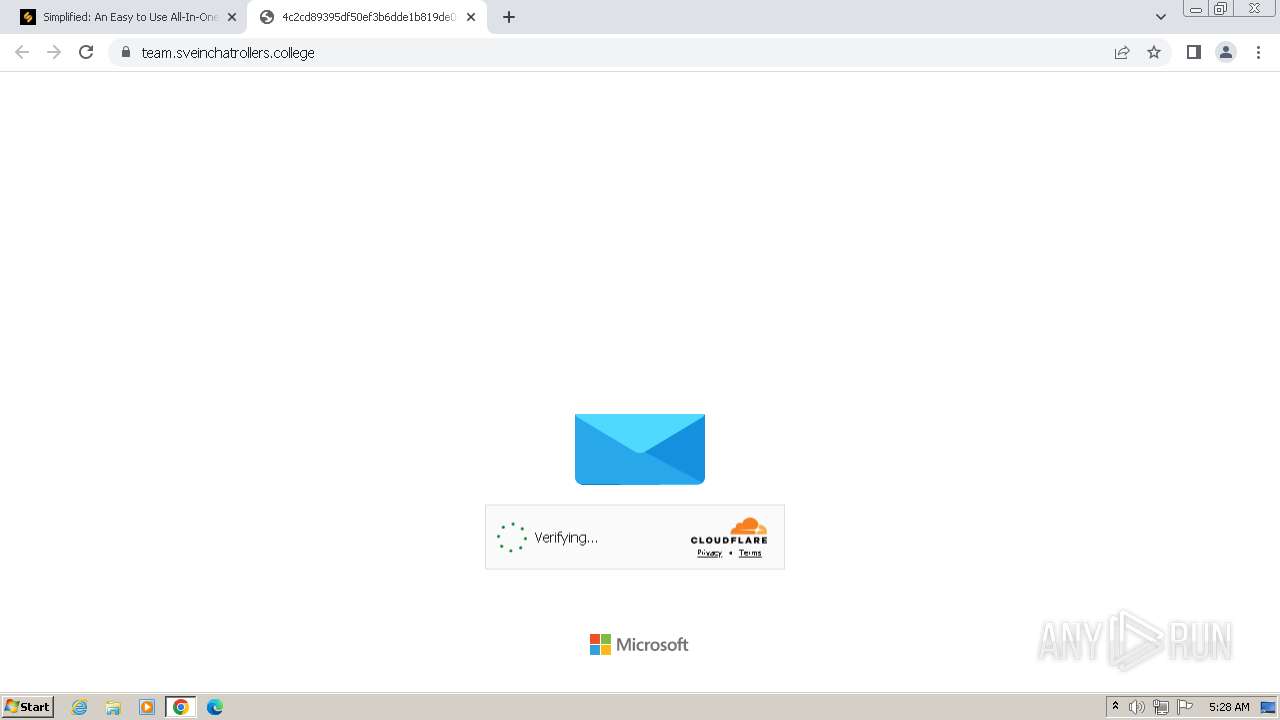Launch Microsoft Edge from taskbar

[x=215, y=707]
